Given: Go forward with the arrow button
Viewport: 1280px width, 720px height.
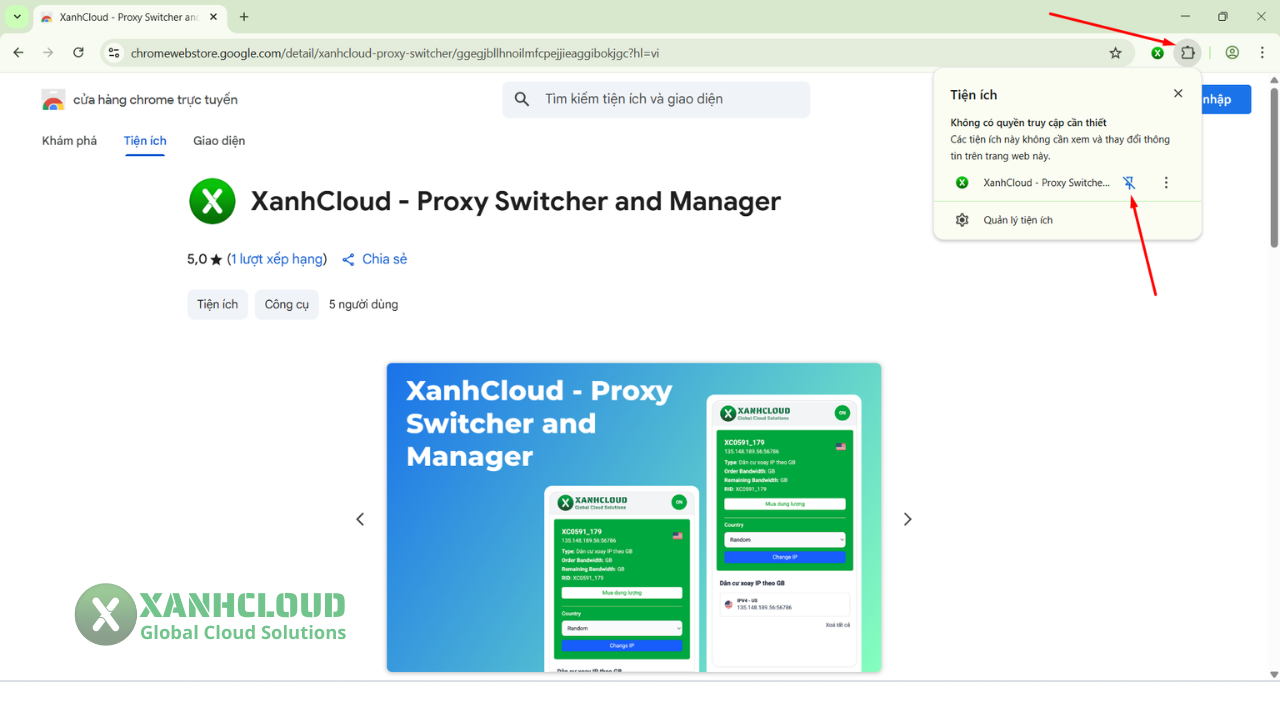Looking at the screenshot, I should click(48, 53).
